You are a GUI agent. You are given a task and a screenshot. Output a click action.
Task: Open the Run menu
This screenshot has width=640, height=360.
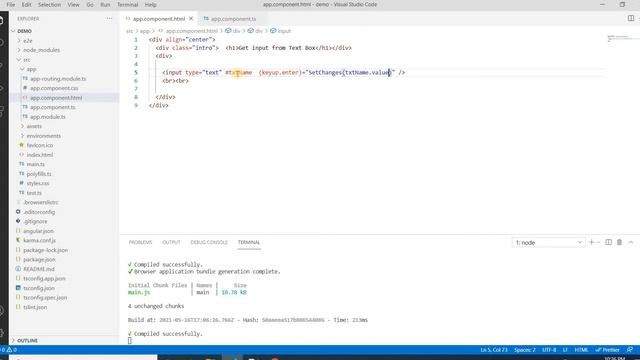(105, 4)
